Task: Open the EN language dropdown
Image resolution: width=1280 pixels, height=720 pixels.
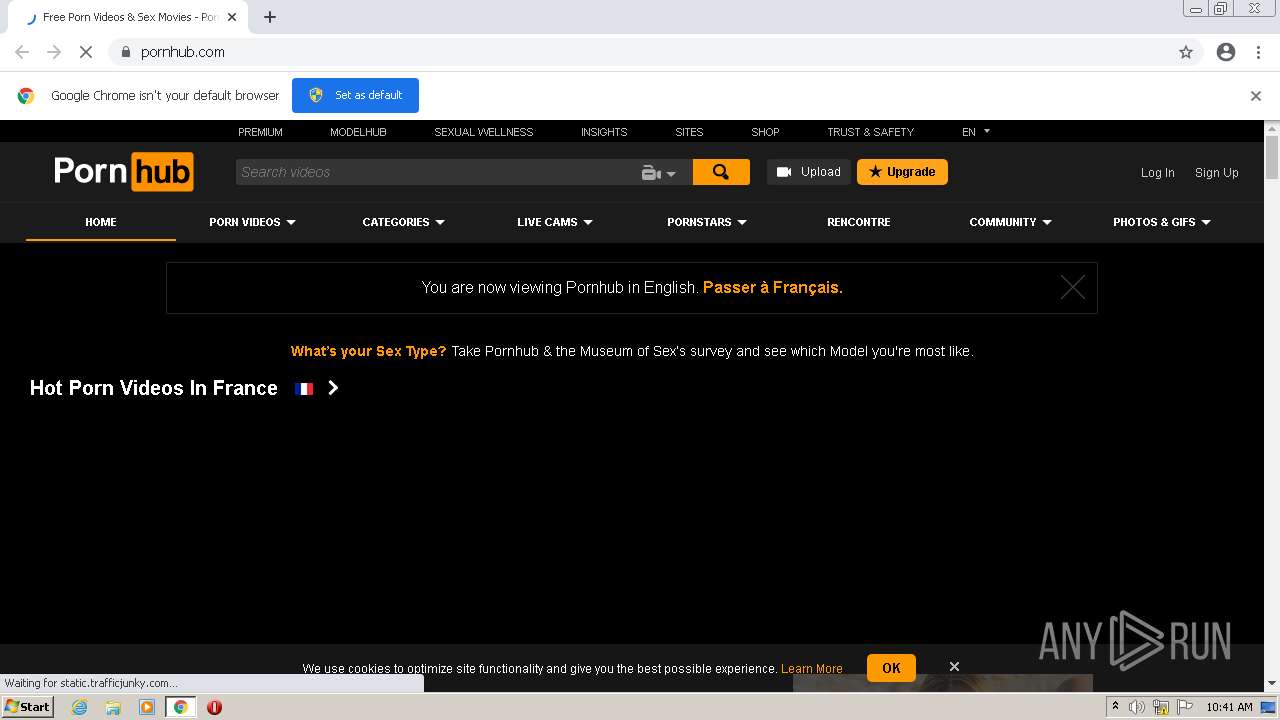Action: [976, 132]
